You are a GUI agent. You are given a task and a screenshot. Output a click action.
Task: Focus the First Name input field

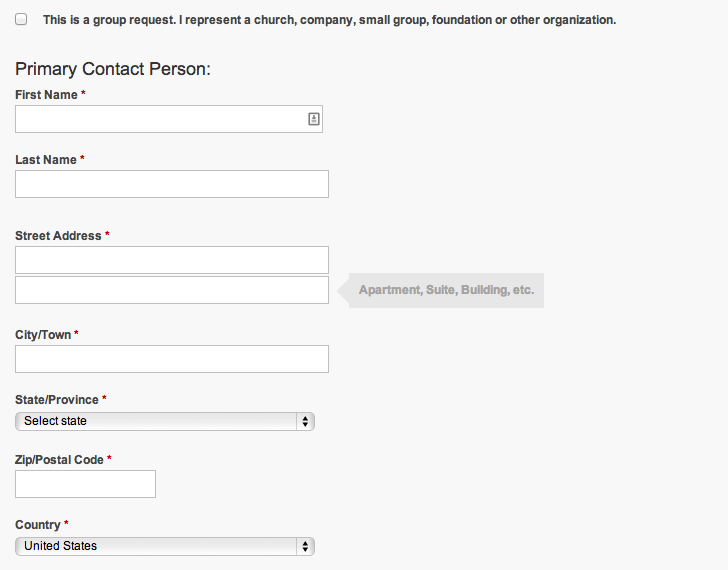[169, 119]
